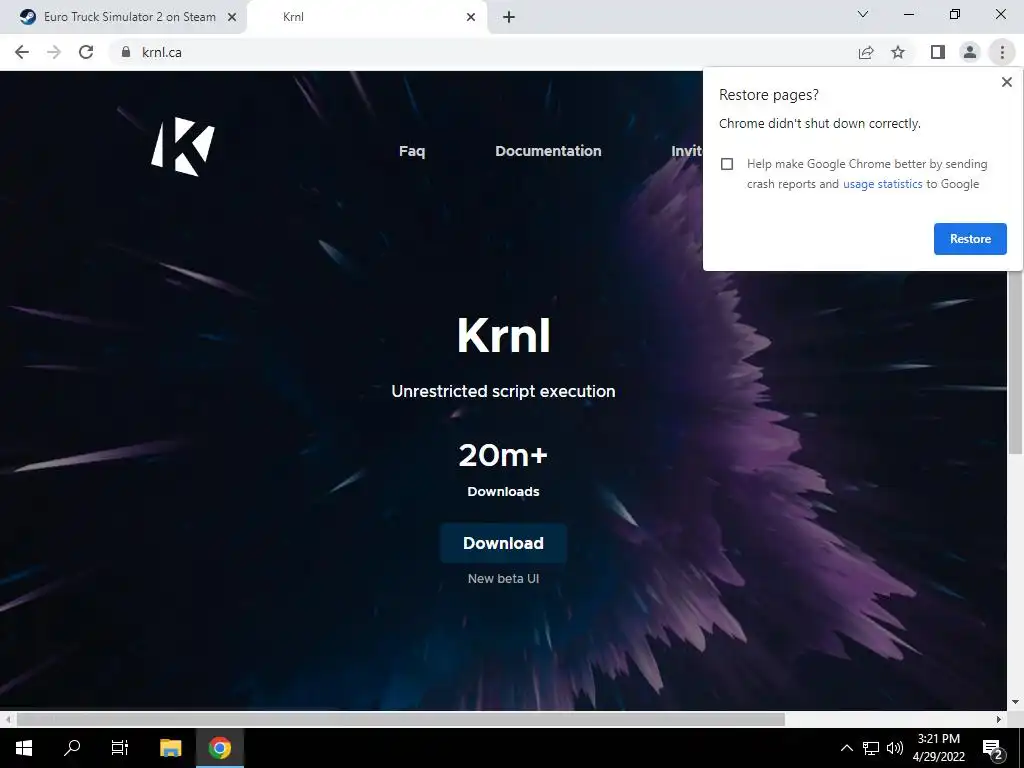Open the Faq page link

(412, 151)
